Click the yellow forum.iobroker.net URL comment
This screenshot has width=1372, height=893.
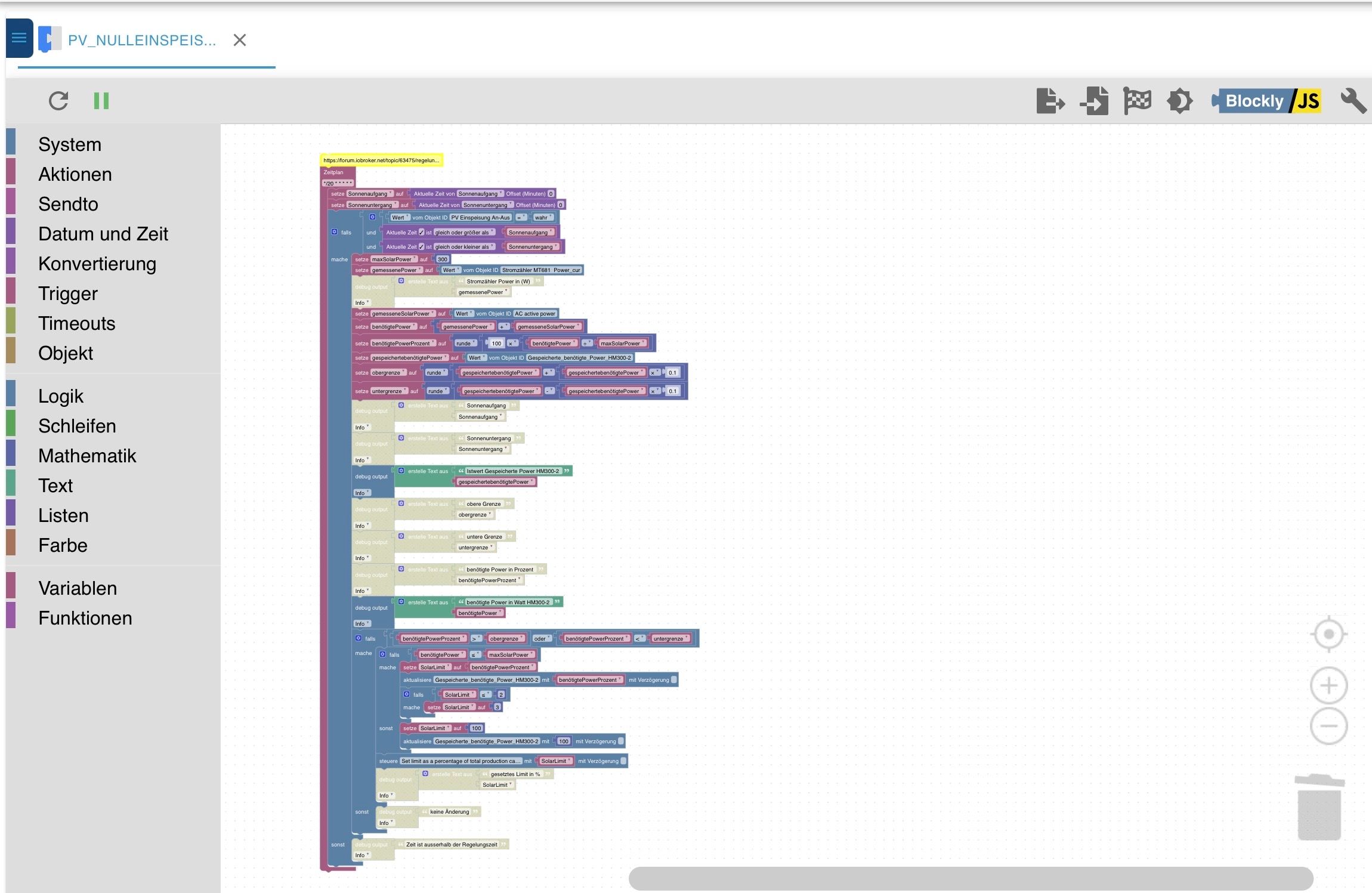pos(381,160)
